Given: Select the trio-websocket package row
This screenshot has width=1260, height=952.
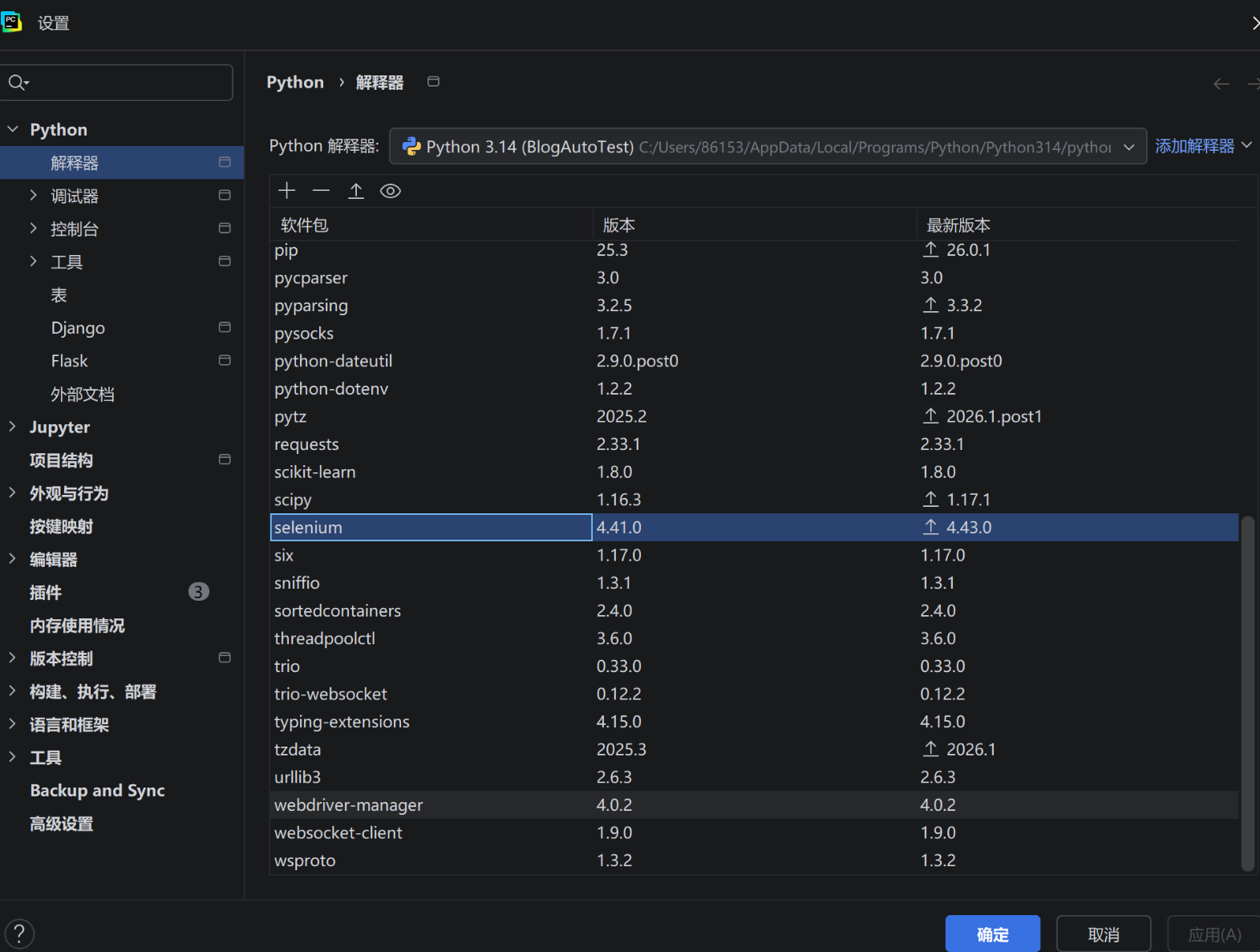Looking at the screenshot, I should click(x=754, y=694).
